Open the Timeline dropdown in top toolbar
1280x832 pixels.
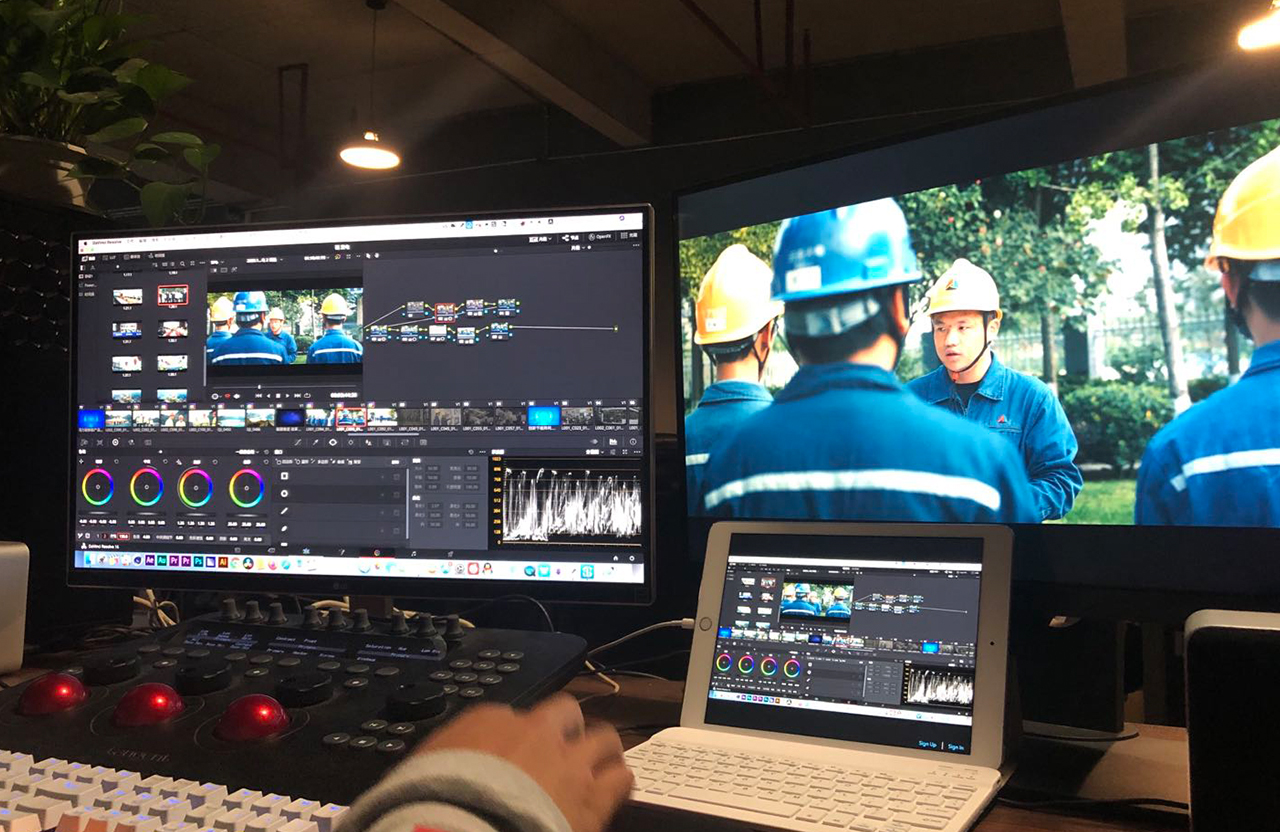pyautogui.click(x=541, y=240)
